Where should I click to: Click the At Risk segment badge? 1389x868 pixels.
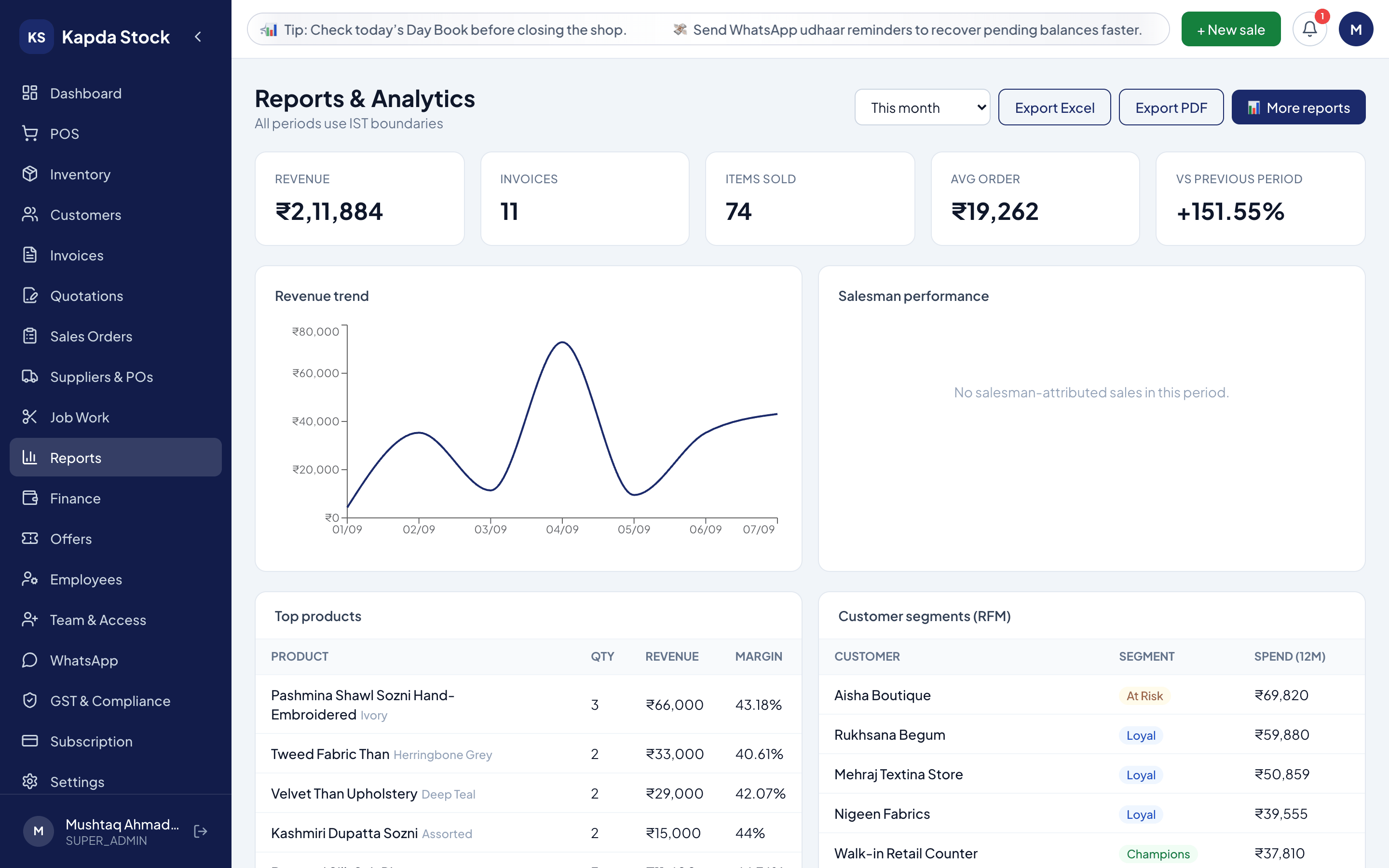tap(1144, 696)
